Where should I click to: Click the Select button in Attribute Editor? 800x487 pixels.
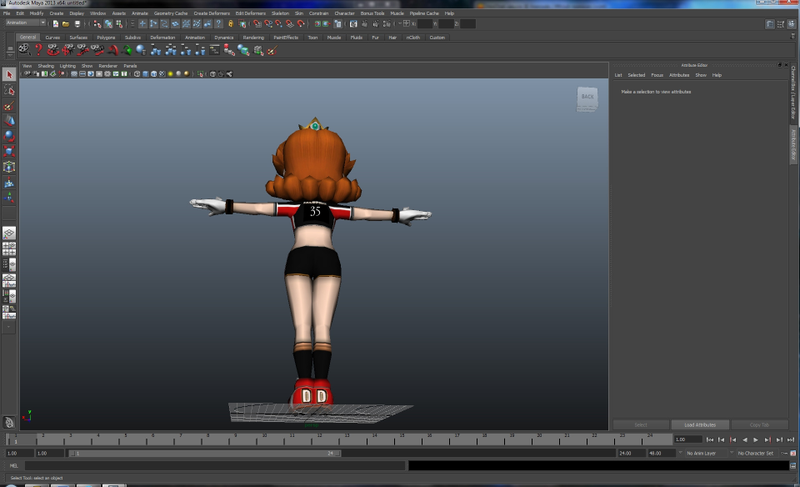tap(641, 425)
